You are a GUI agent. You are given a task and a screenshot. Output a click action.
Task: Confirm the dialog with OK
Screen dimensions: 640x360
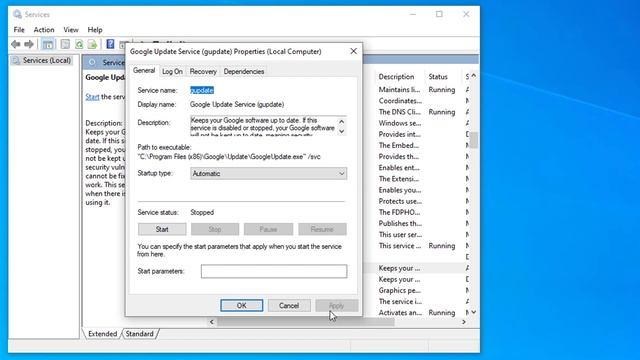(241, 305)
